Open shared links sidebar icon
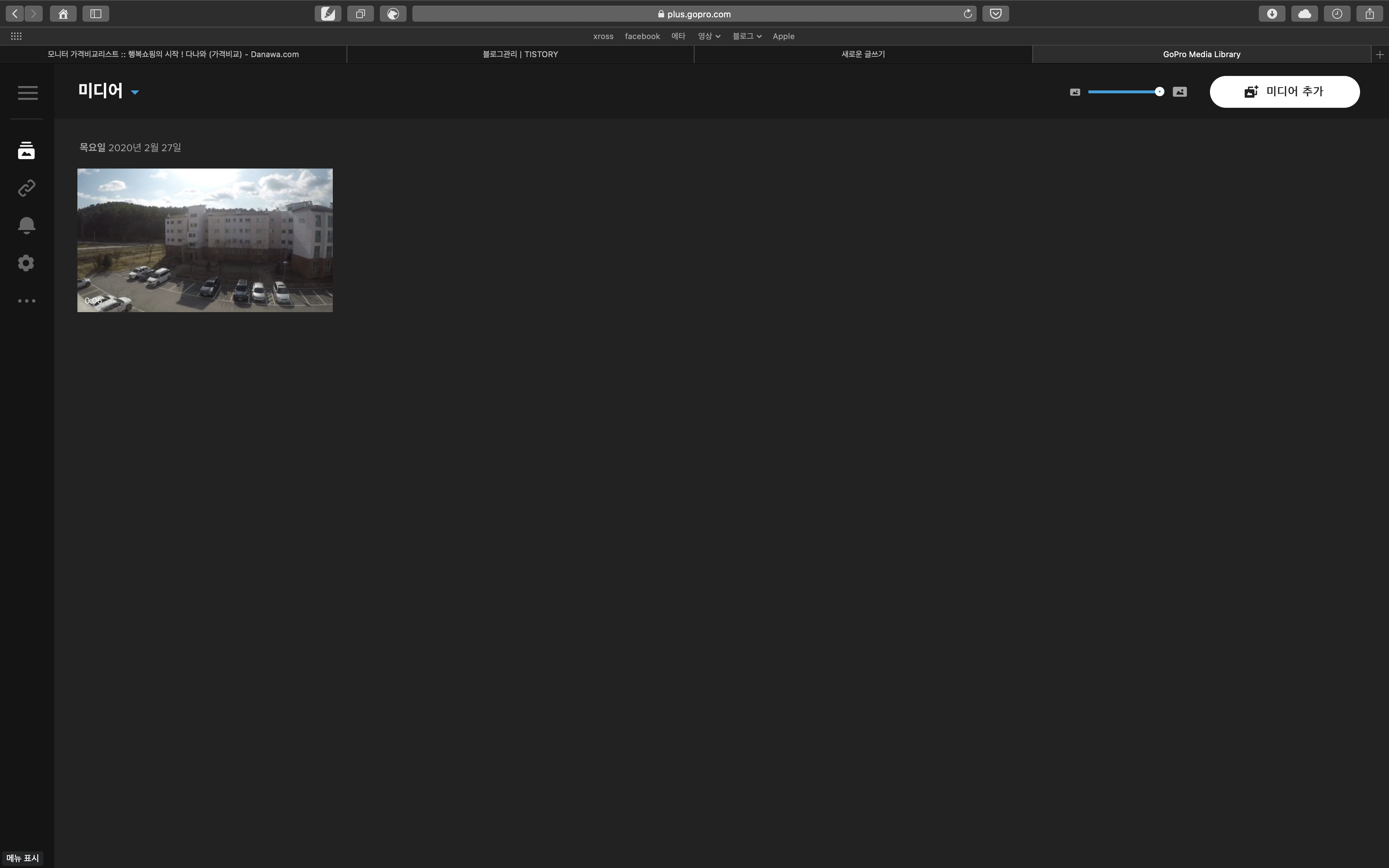1389x868 pixels. click(26, 188)
